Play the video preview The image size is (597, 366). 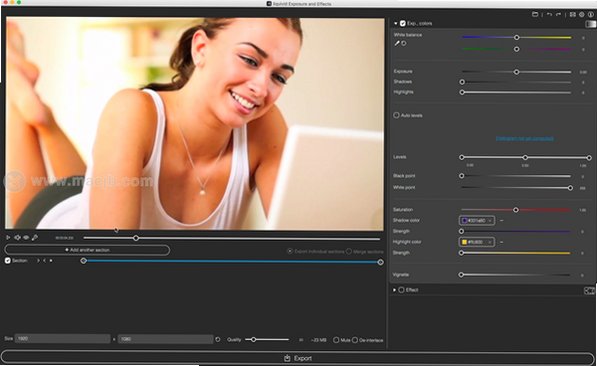tap(8, 238)
